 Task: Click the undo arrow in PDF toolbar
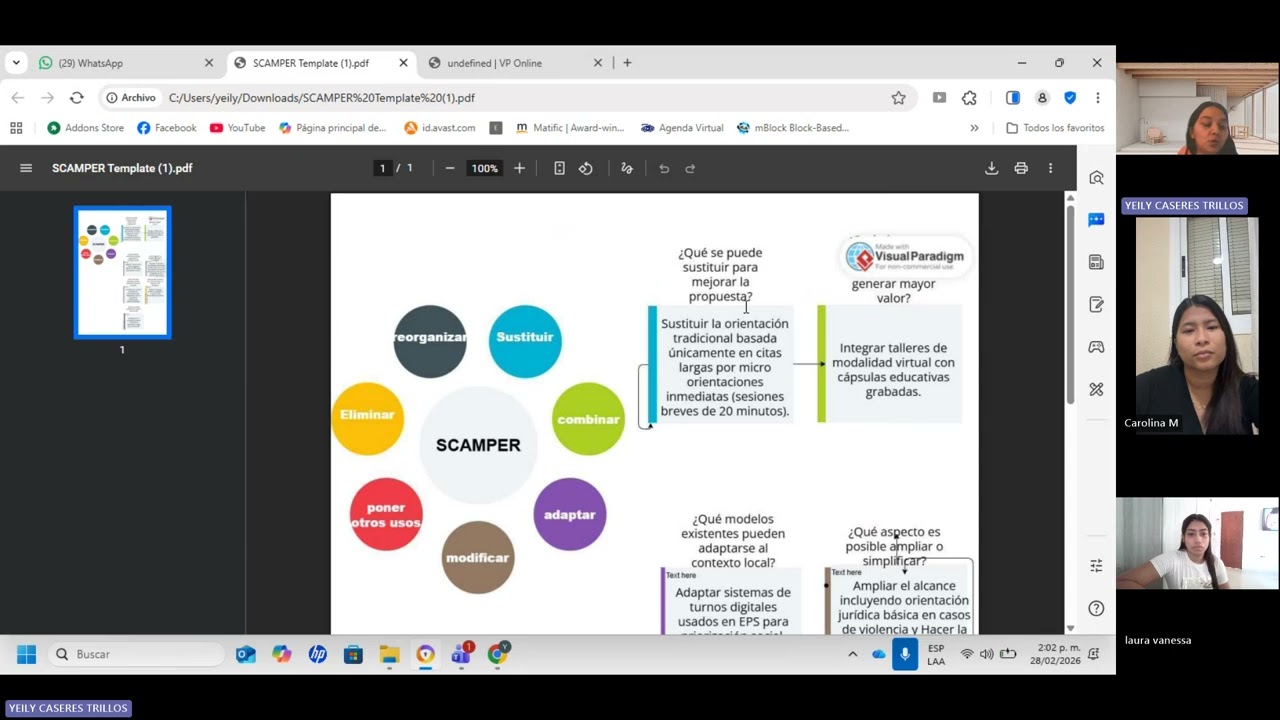tap(664, 168)
